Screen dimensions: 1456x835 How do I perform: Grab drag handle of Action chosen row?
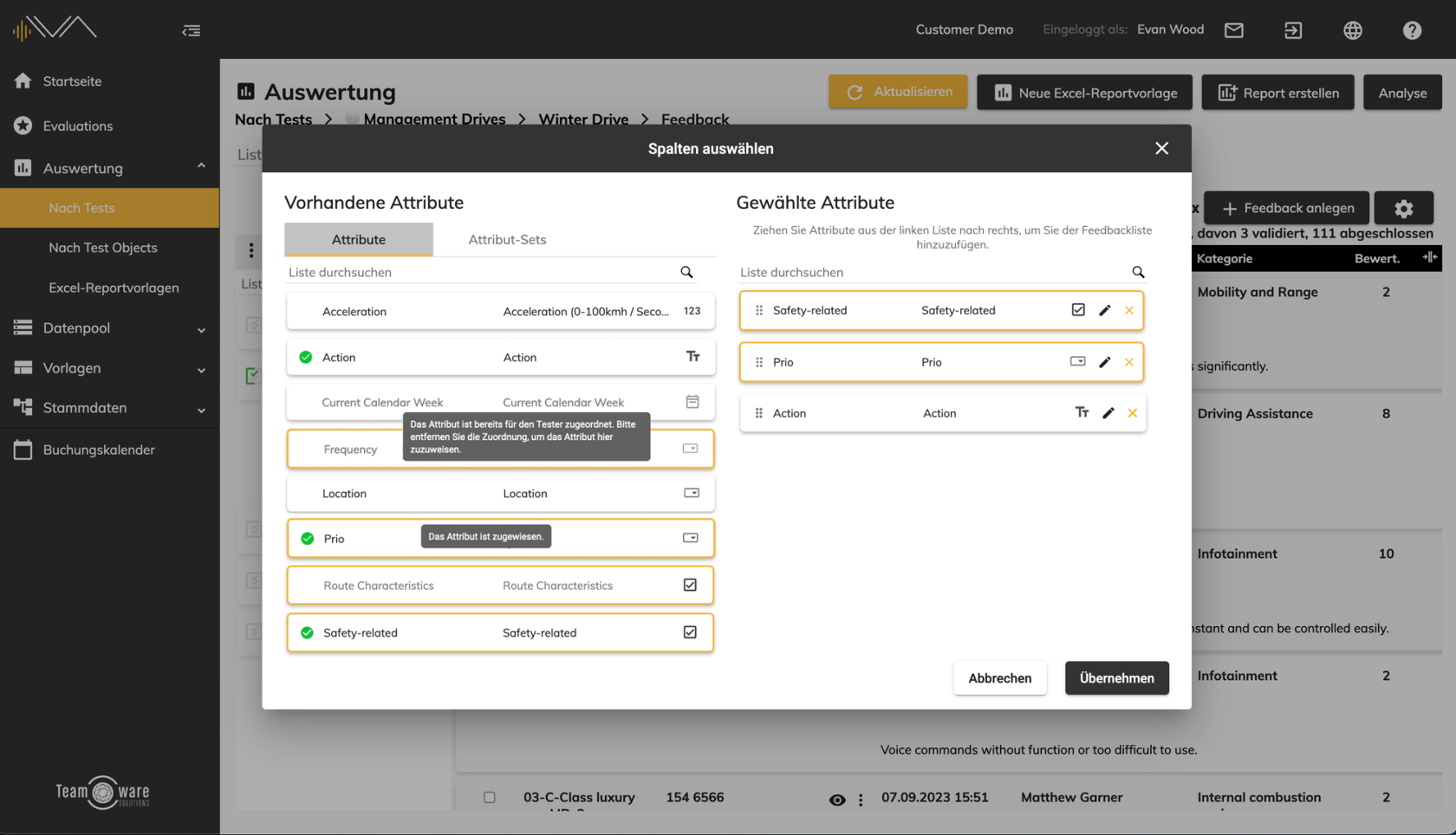pos(759,413)
